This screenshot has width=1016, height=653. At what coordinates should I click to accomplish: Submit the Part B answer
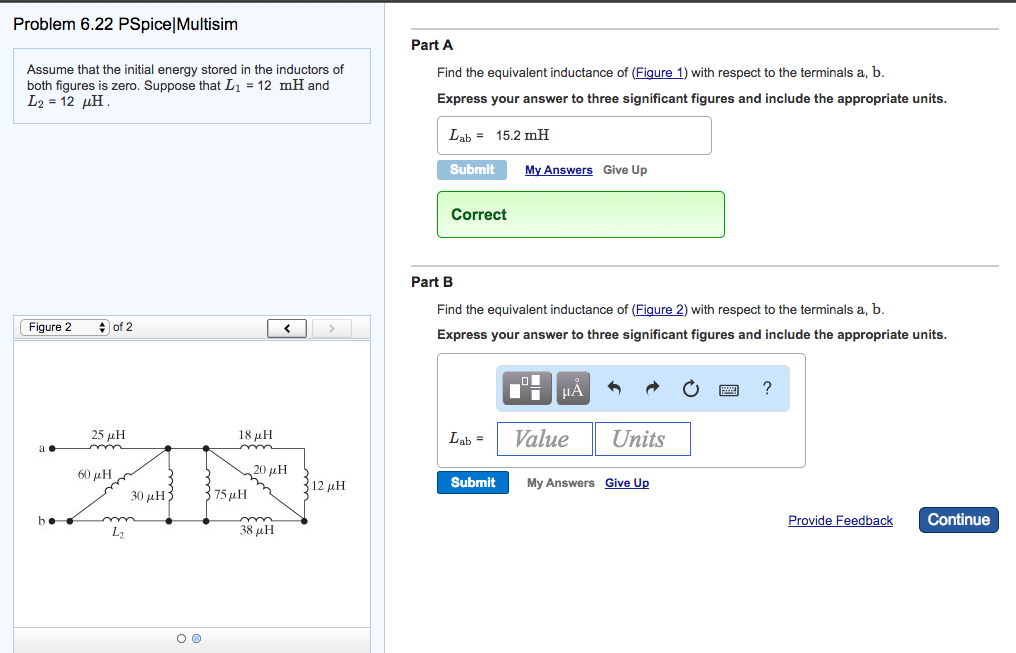(472, 482)
